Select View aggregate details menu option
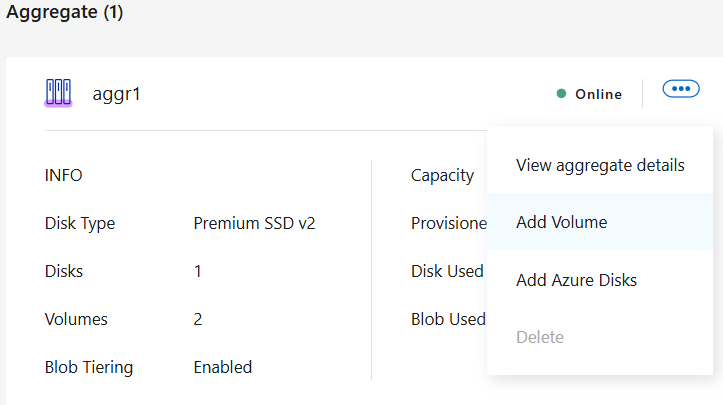Viewport: 723px width, 405px height. pyautogui.click(x=600, y=165)
